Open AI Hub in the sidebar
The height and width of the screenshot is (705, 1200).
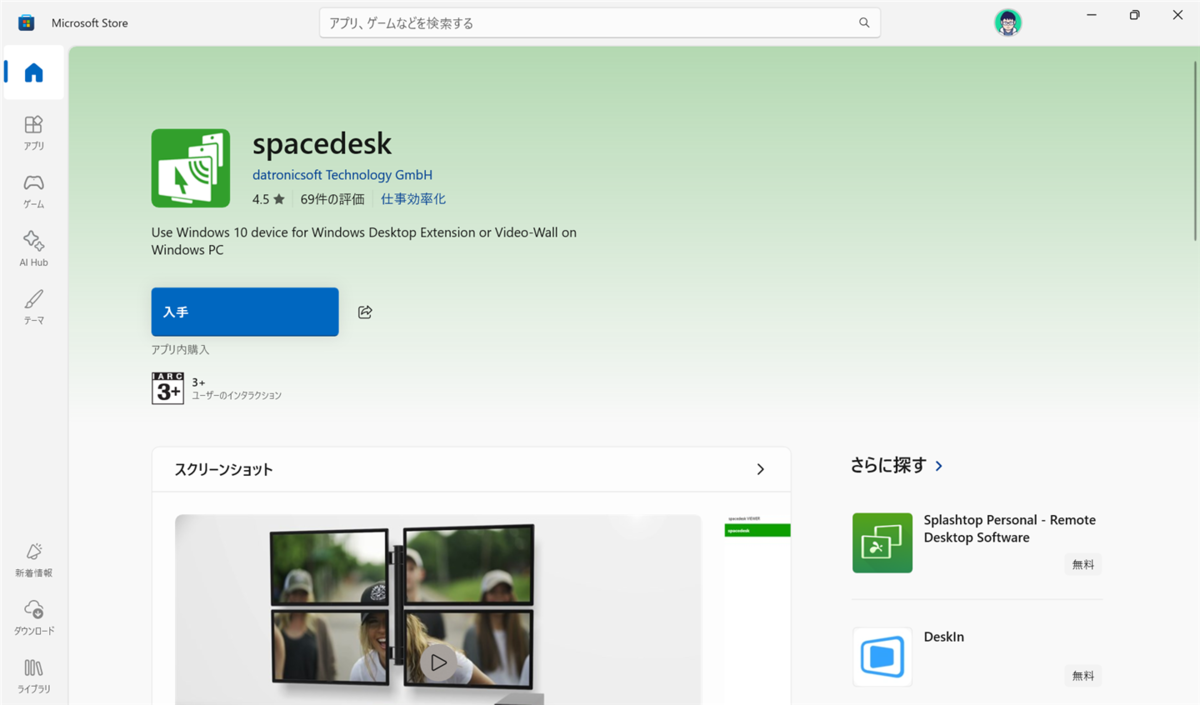click(x=34, y=248)
